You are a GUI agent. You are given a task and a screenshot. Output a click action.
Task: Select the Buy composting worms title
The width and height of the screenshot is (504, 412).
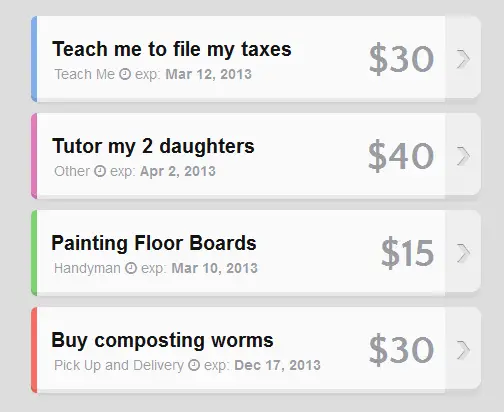(x=162, y=340)
